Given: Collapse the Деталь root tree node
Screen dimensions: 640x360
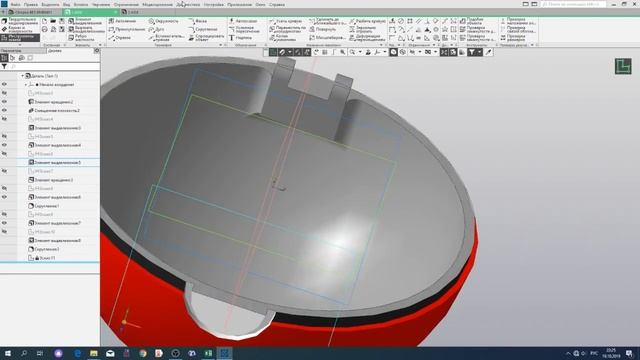Looking at the screenshot, I should pos(22,76).
